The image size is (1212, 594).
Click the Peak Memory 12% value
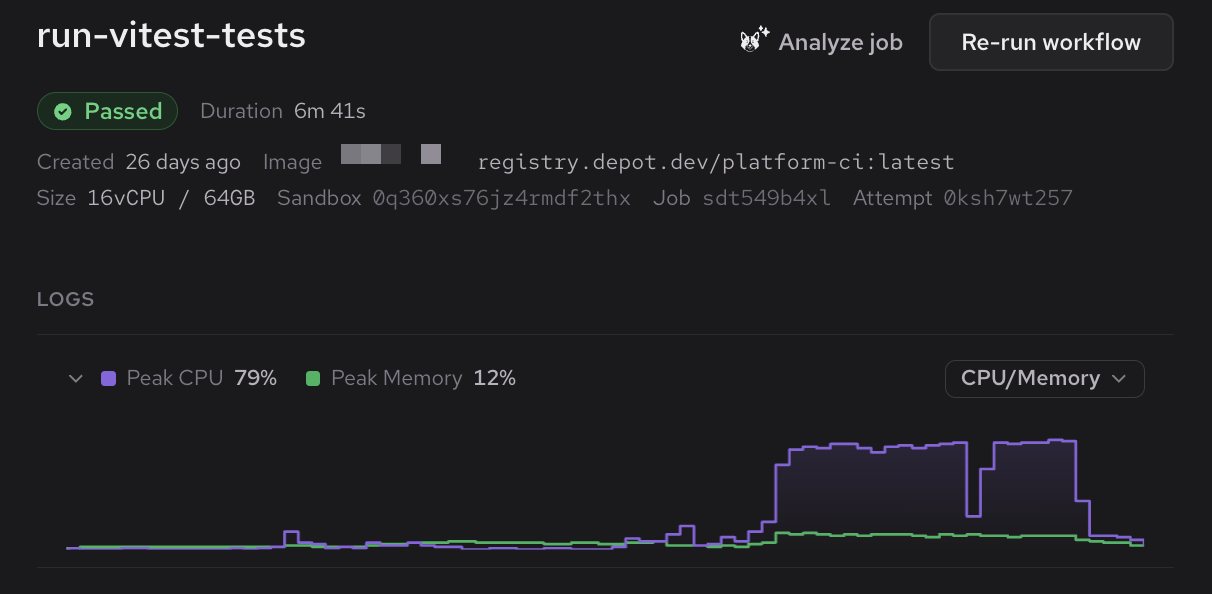click(494, 378)
